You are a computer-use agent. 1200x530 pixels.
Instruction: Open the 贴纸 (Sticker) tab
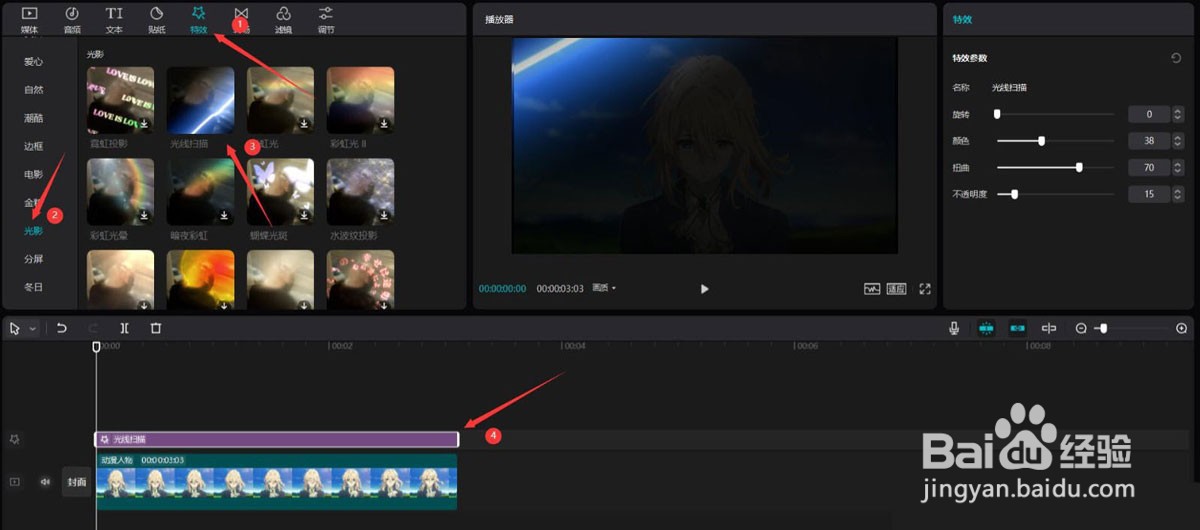(156, 18)
